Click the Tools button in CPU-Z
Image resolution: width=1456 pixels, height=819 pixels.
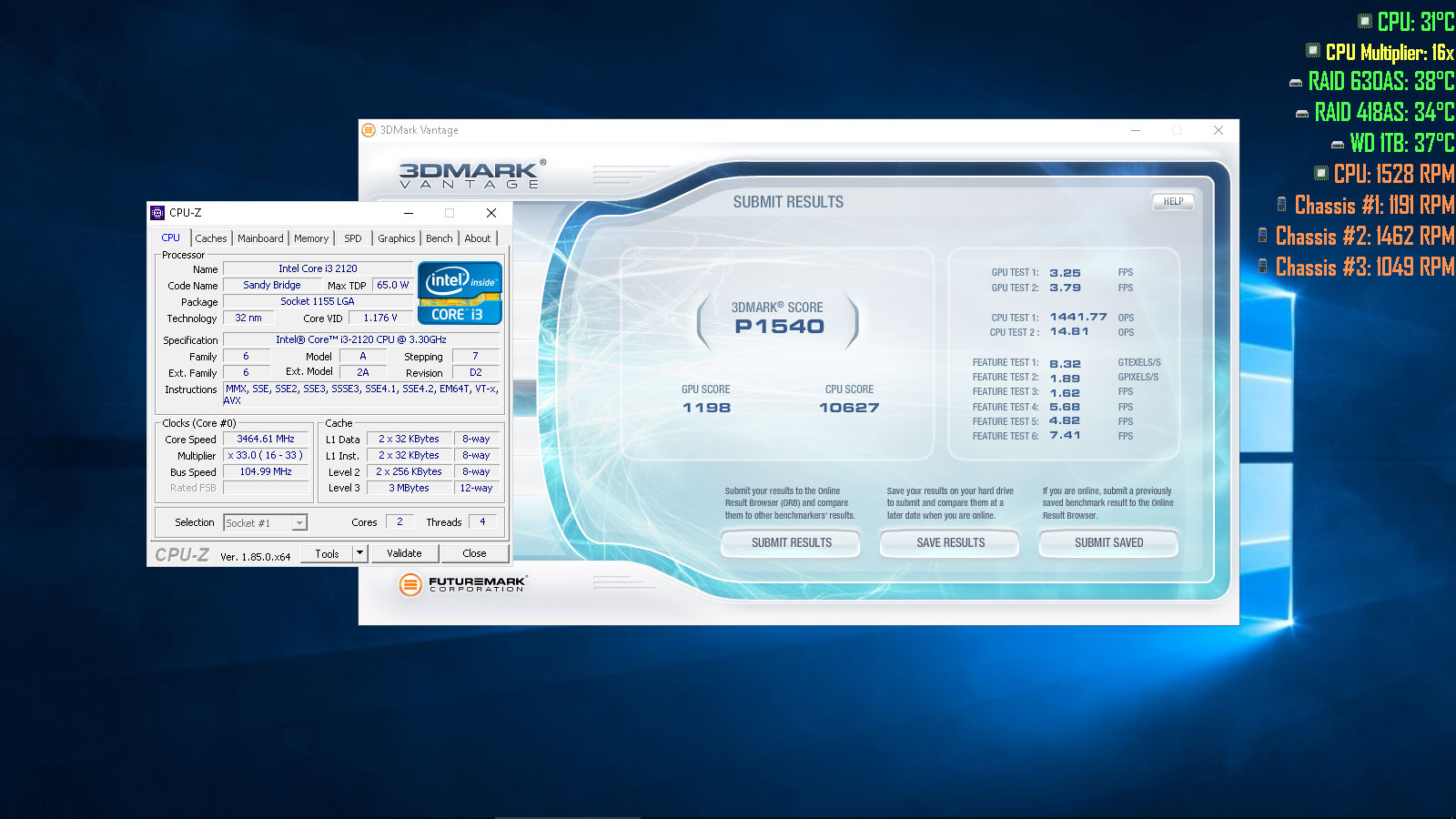click(x=328, y=553)
